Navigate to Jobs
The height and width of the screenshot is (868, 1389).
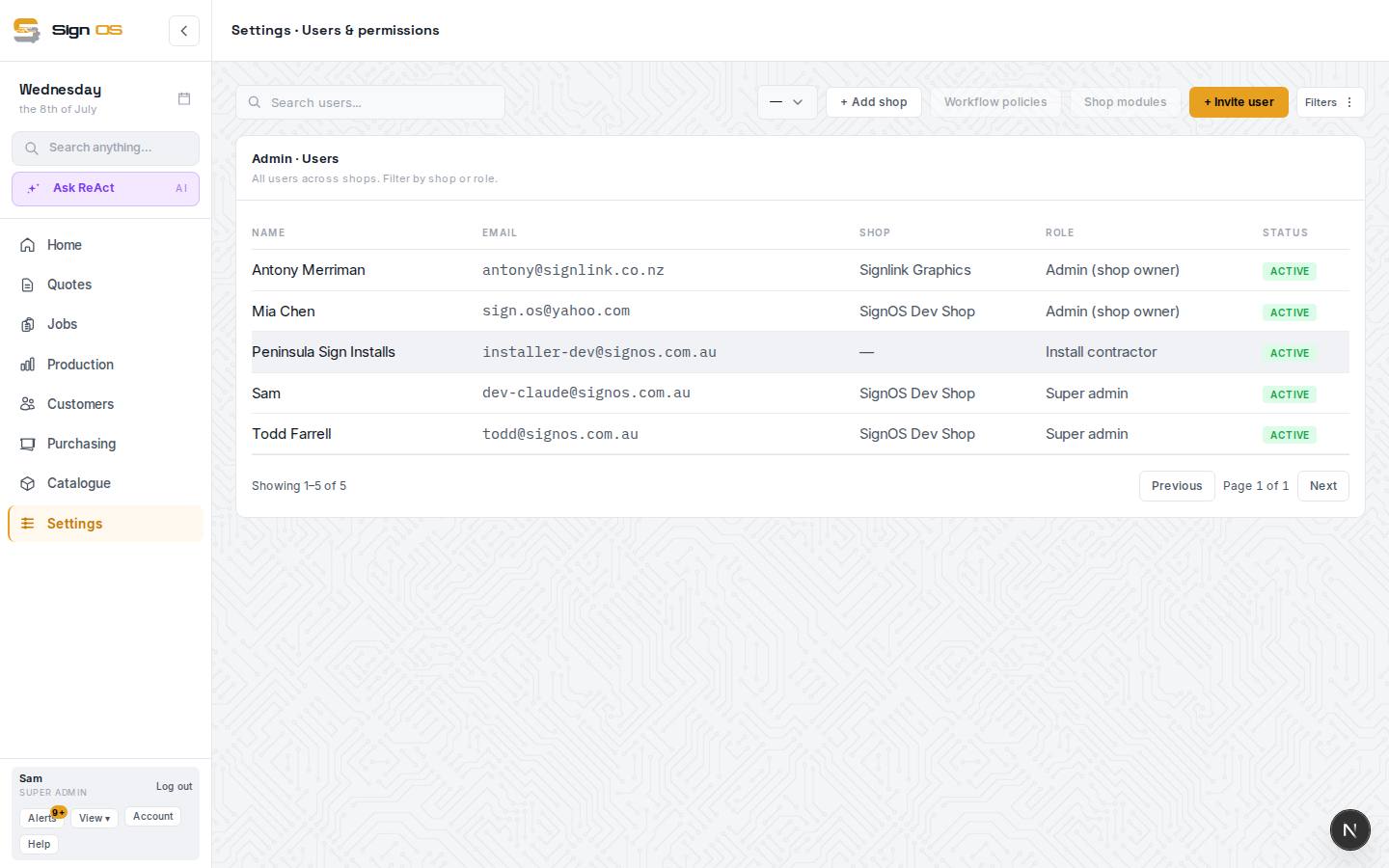[105, 324]
